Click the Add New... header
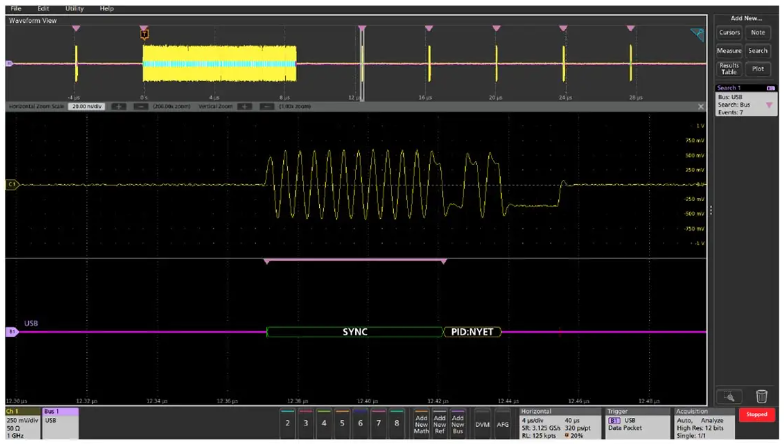Viewport: 784px width, 444px height. [x=746, y=18]
